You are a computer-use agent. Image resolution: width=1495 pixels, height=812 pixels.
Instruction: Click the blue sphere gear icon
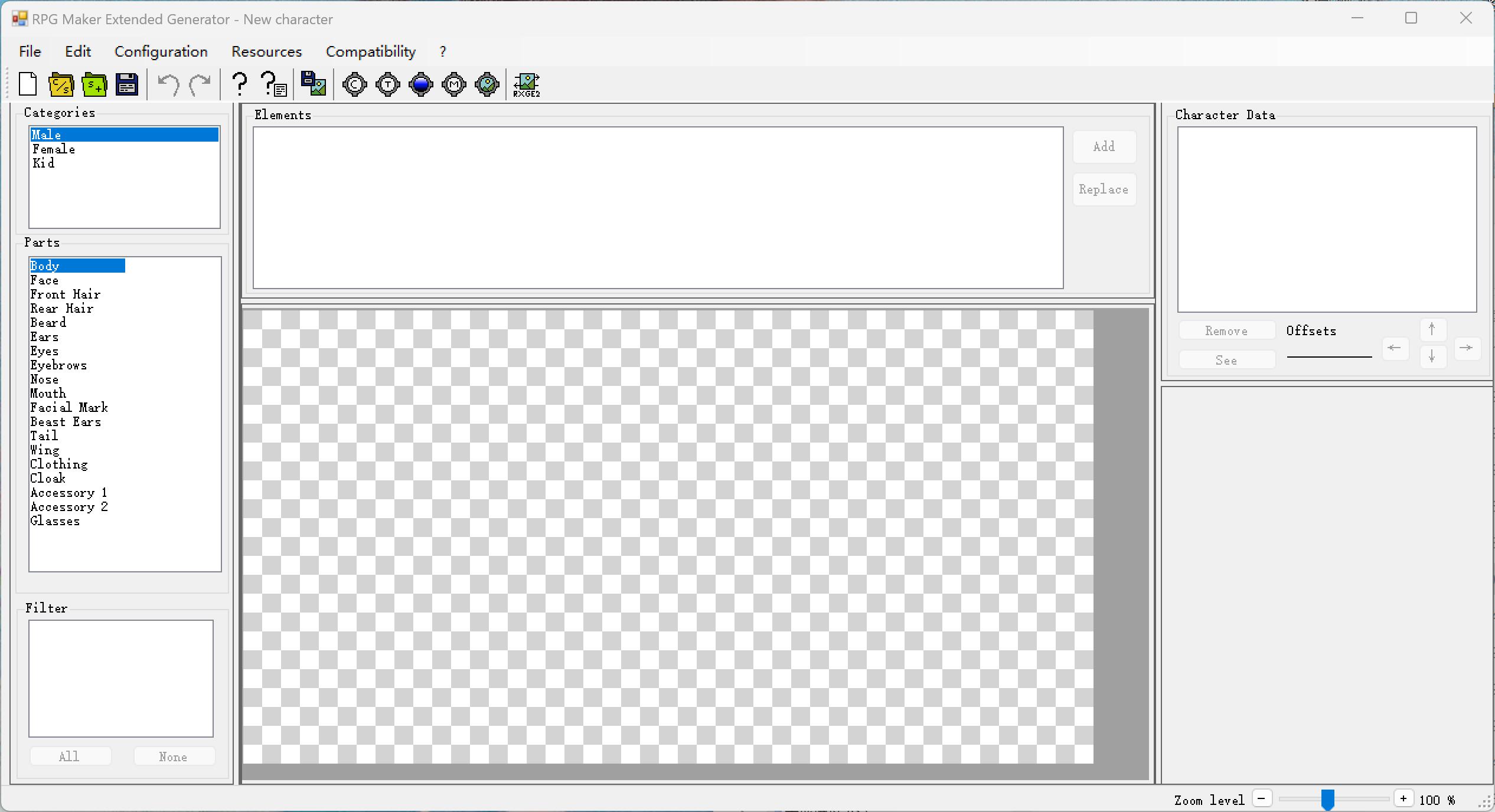point(421,85)
